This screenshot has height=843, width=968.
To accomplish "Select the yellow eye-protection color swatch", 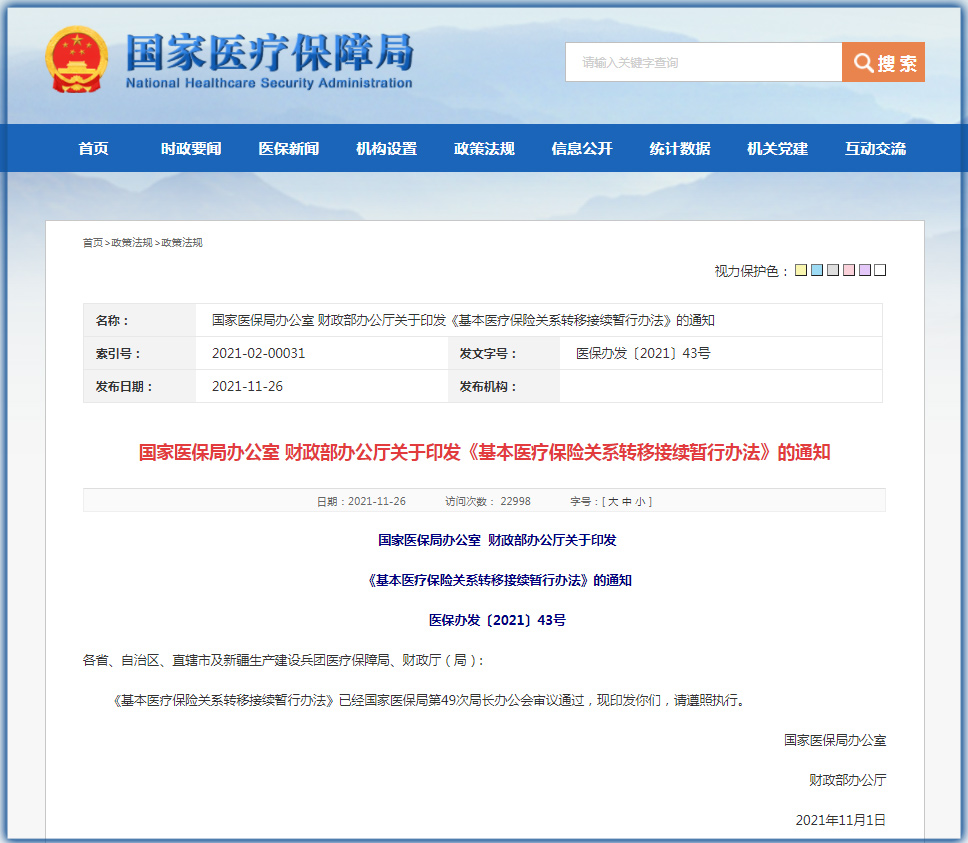I will [801, 270].
